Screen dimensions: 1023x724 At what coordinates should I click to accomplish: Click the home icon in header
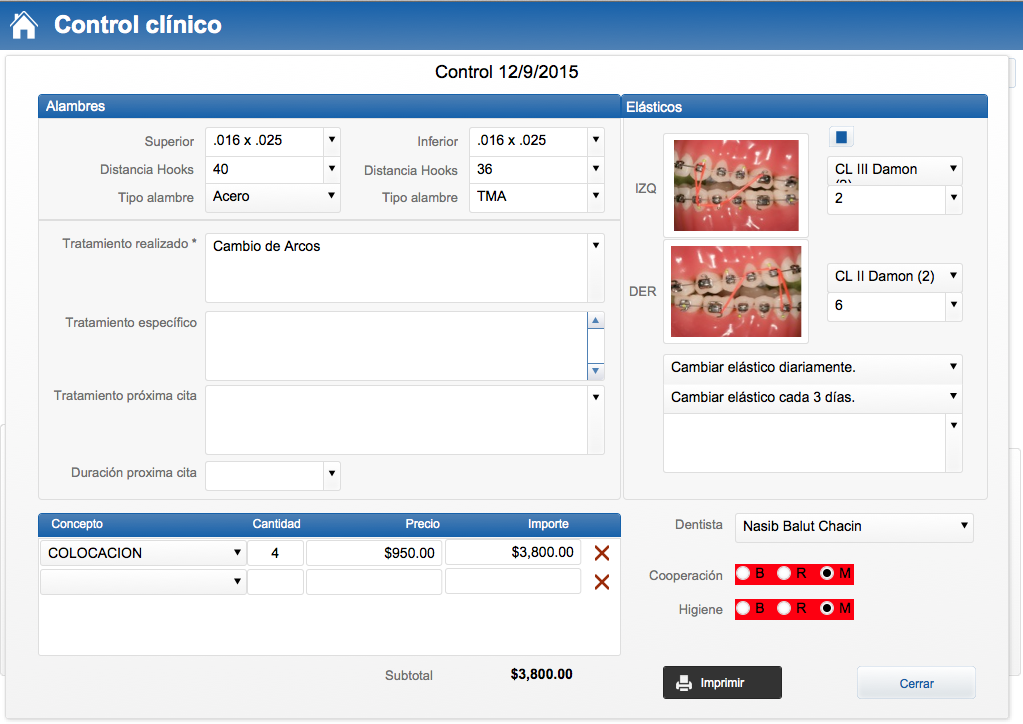click(23, 25)
